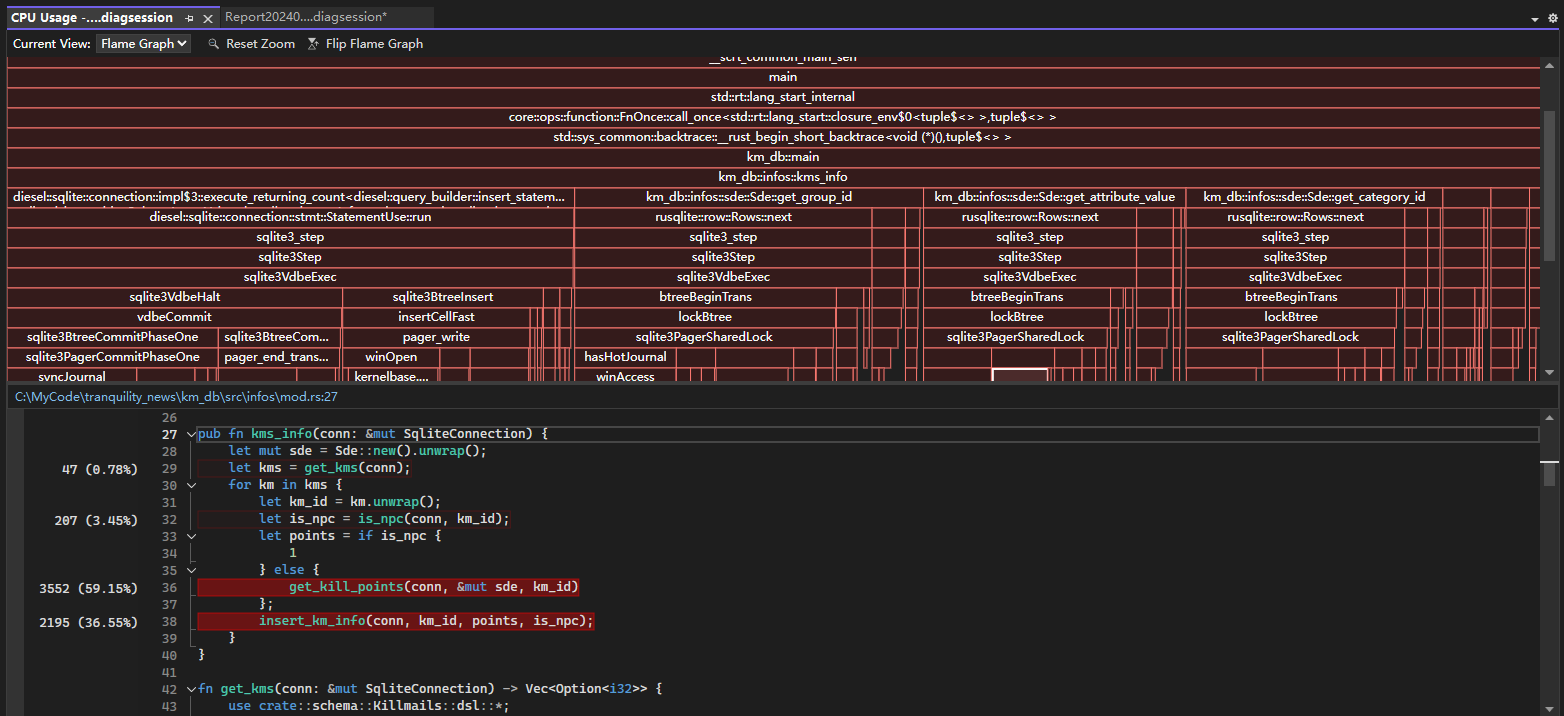Open the document tab list dropdown arrow
This screenshot has height=716, width=1564.
pos(1536,19)
